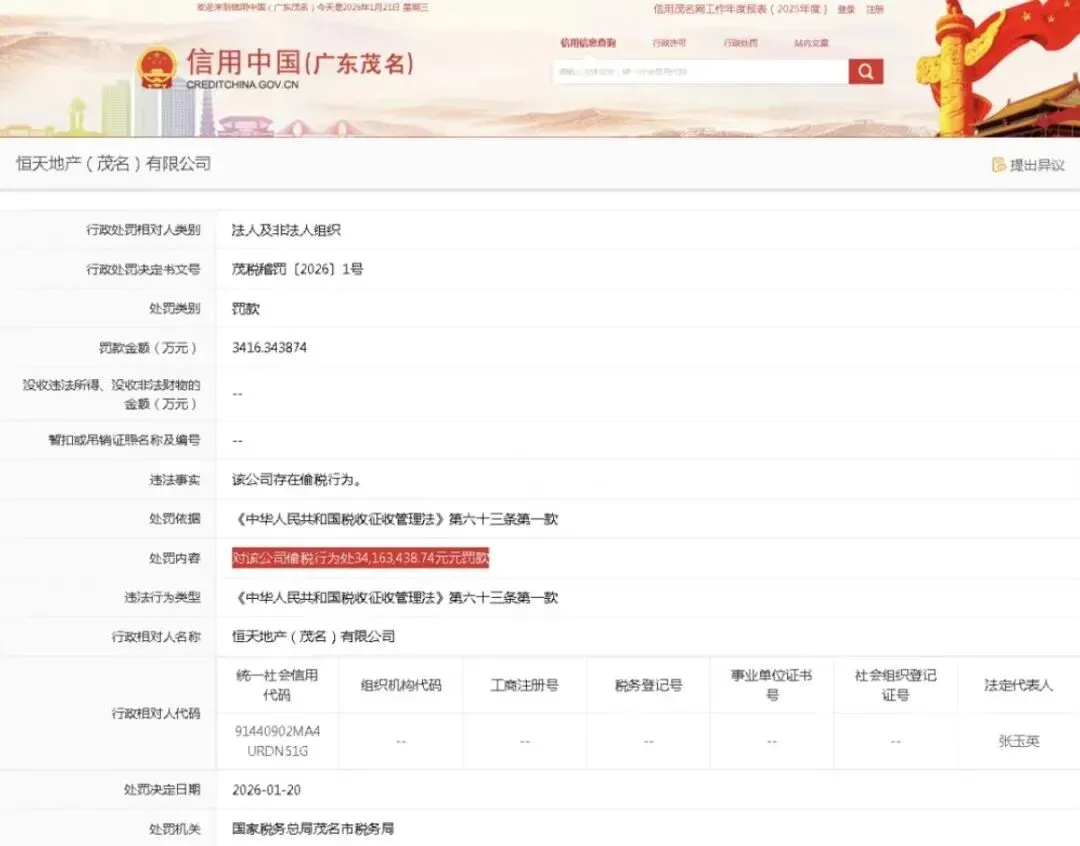
Task: Click the 注册 register link
Action: click(875, 9)
